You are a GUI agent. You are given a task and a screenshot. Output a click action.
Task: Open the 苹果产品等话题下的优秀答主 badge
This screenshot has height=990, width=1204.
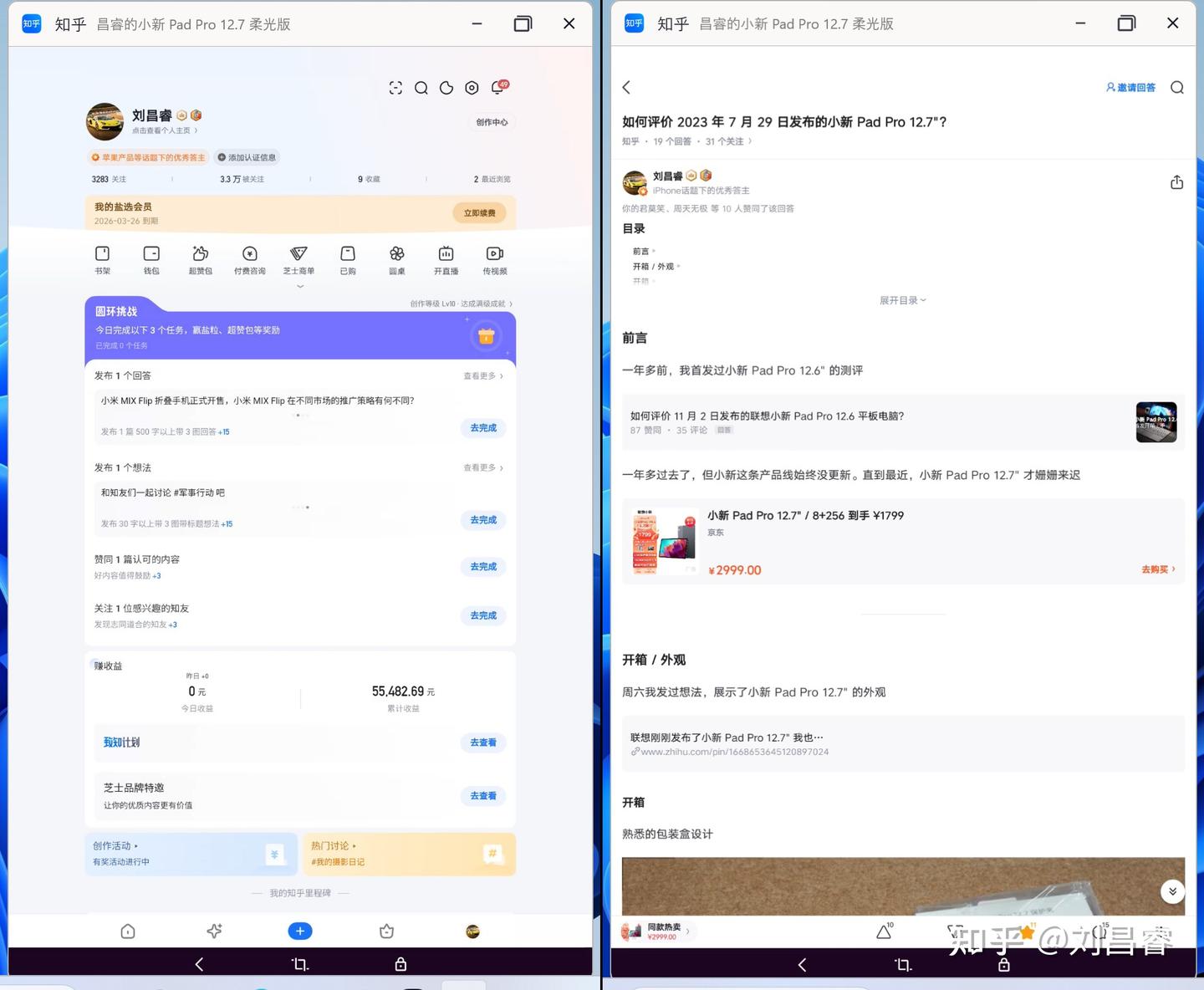click(148, 157)
